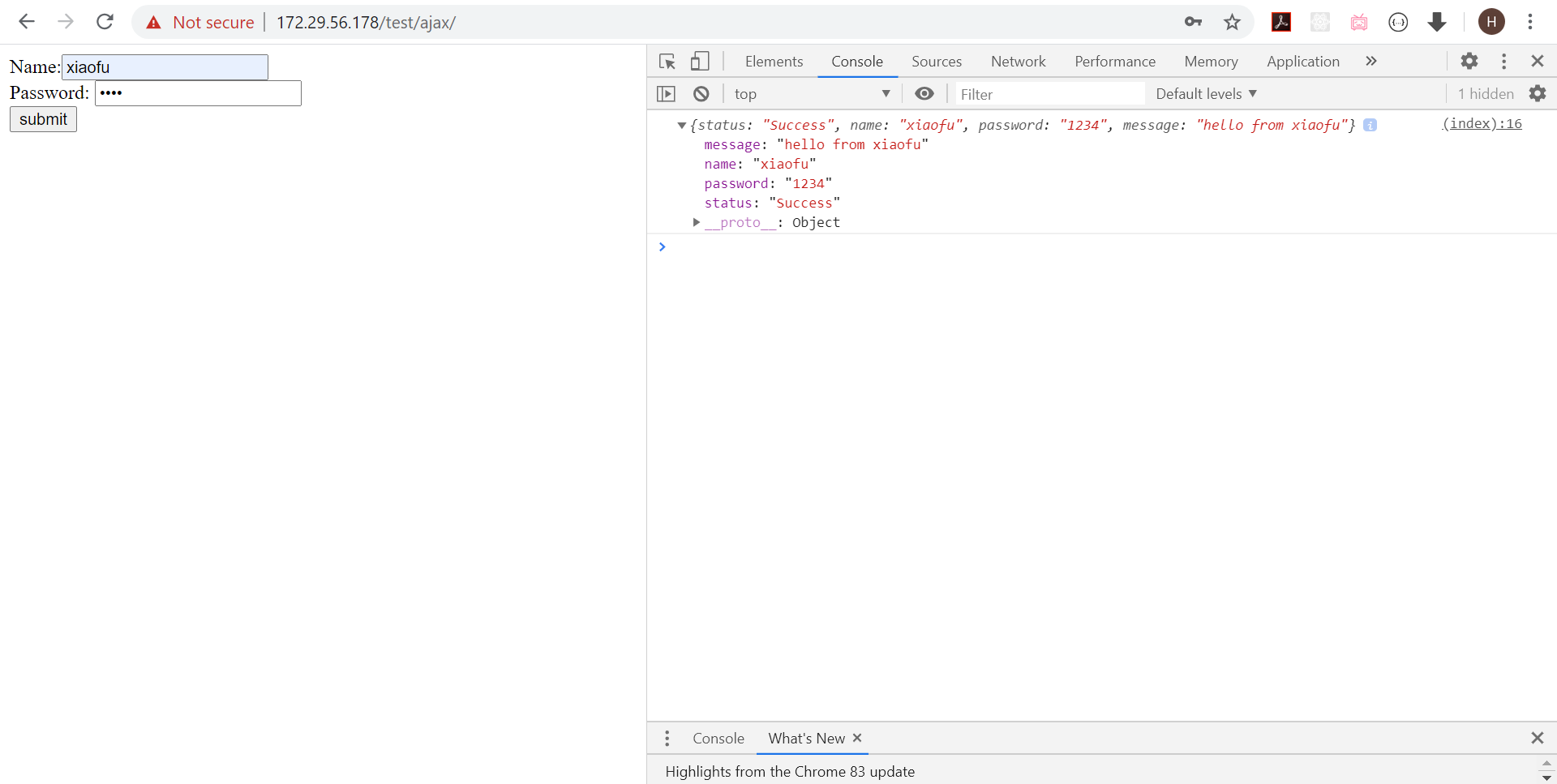Select the What's New drawer tab

(x=807, y=739)
